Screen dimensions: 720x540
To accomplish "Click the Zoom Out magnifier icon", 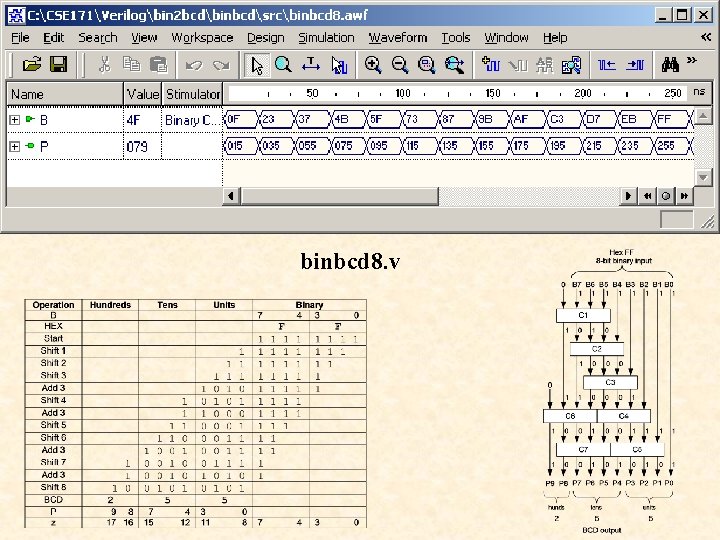I will [x=399, y=65].
